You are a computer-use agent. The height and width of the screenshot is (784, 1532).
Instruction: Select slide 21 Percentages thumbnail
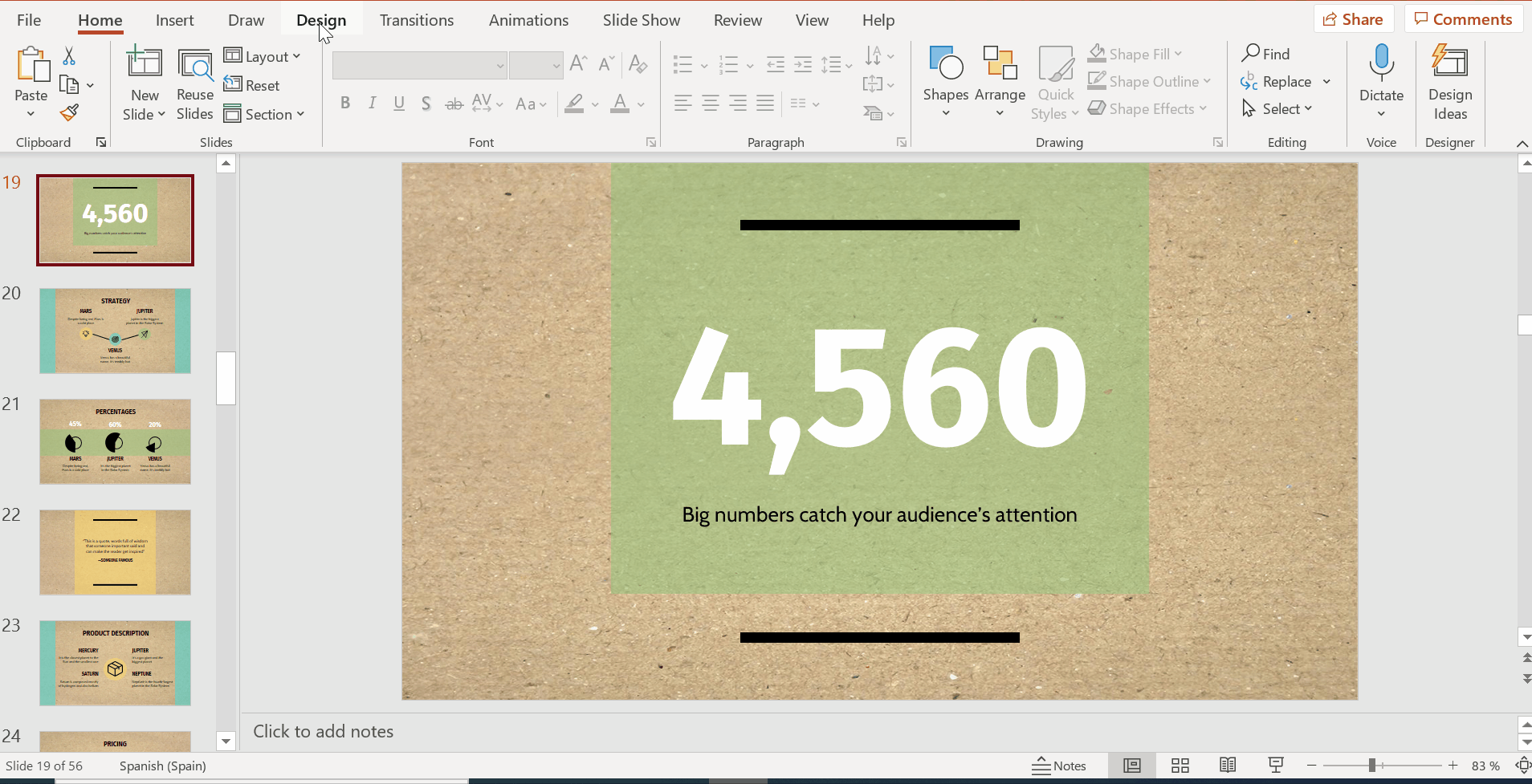click(116, 441)
